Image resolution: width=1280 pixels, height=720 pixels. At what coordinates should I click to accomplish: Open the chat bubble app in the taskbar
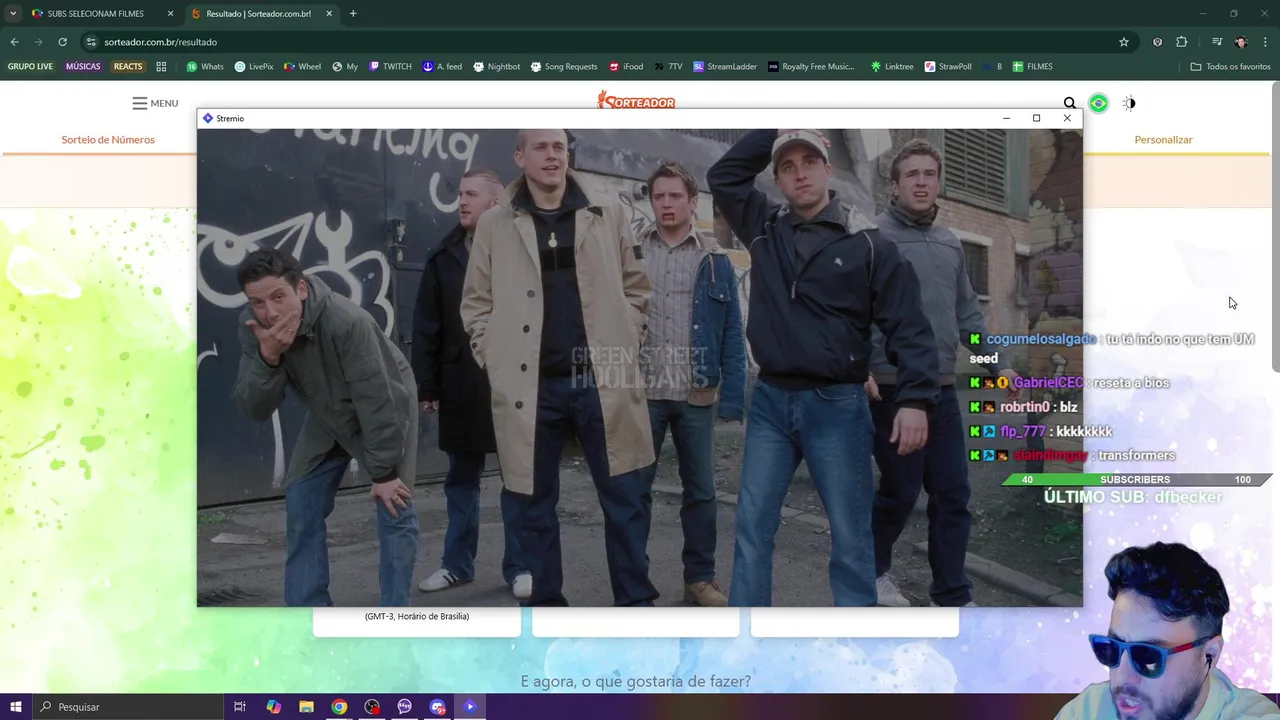(404, 707)
